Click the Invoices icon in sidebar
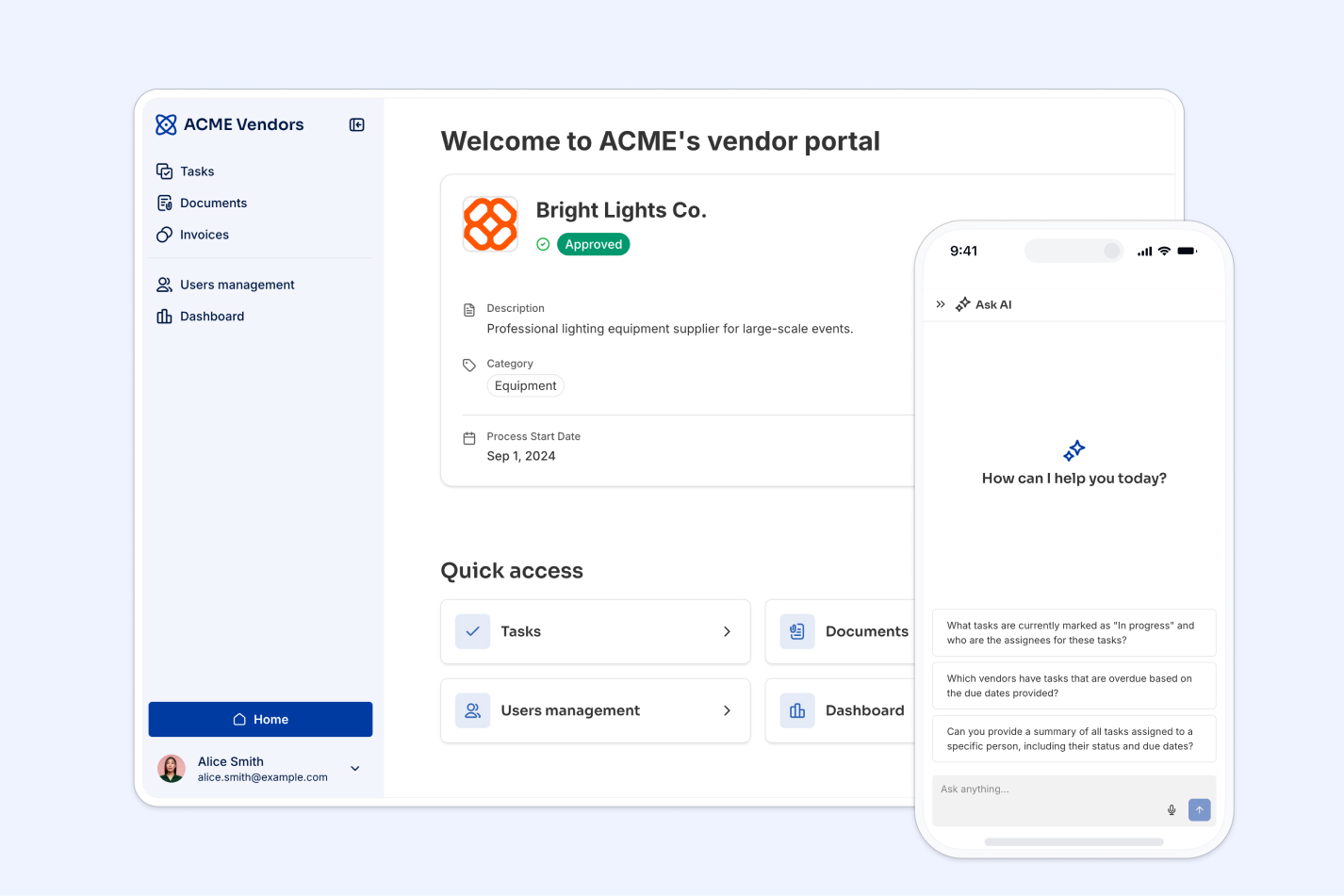 click(x=164, y=235)
